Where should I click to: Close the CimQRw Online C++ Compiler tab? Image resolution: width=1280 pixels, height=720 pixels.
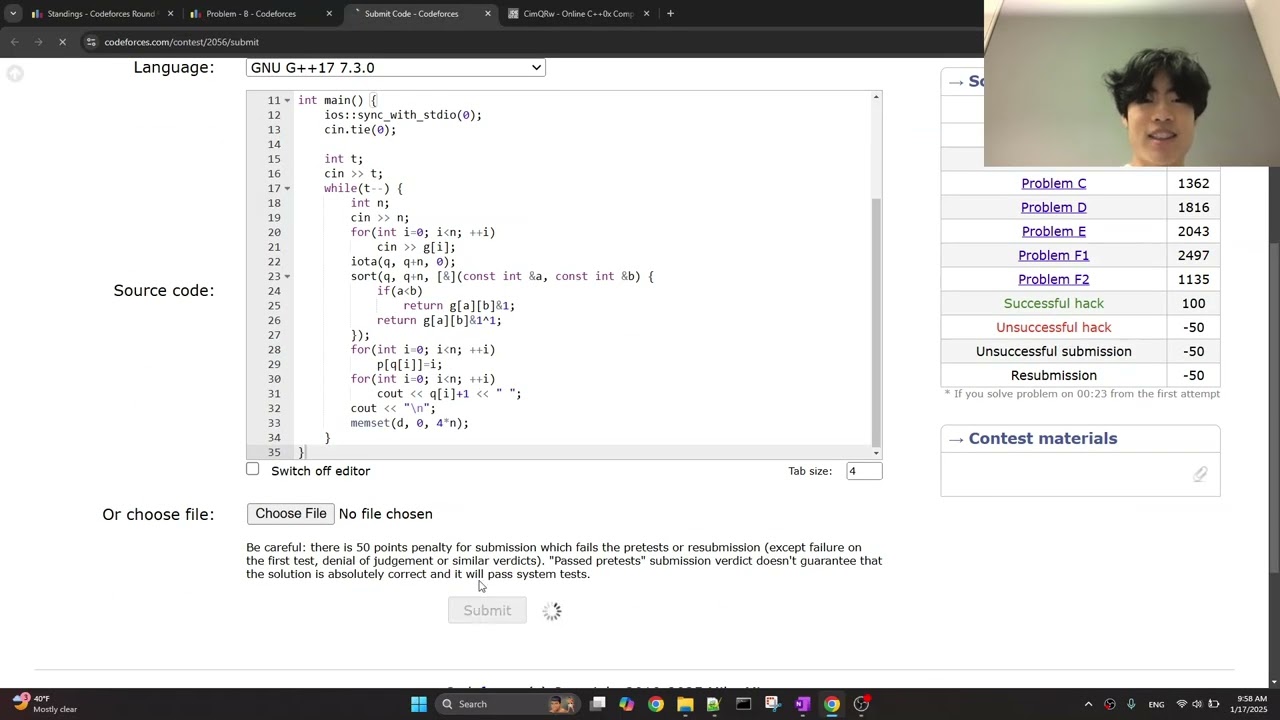[646, 14]
